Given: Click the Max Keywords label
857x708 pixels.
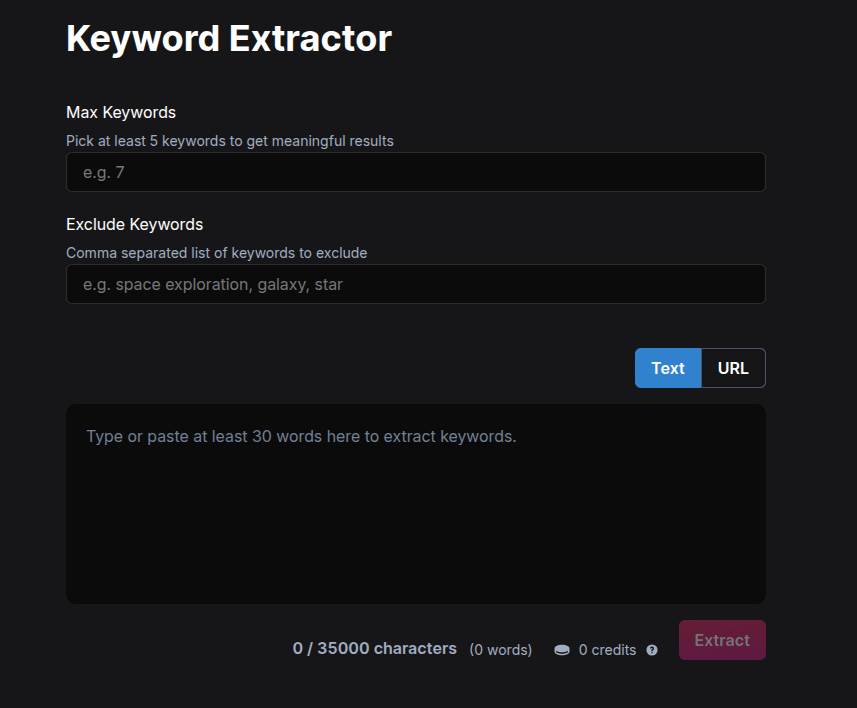Looking at the screenshot, I should point(121,112).
